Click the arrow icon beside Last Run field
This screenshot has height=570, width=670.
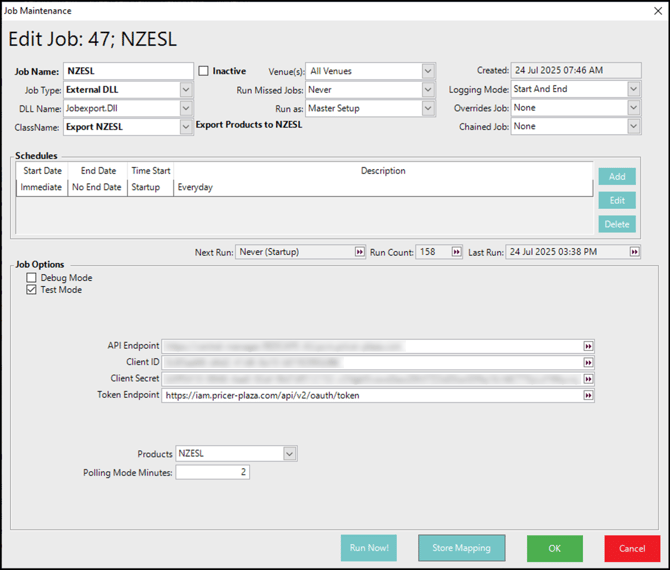634,252
